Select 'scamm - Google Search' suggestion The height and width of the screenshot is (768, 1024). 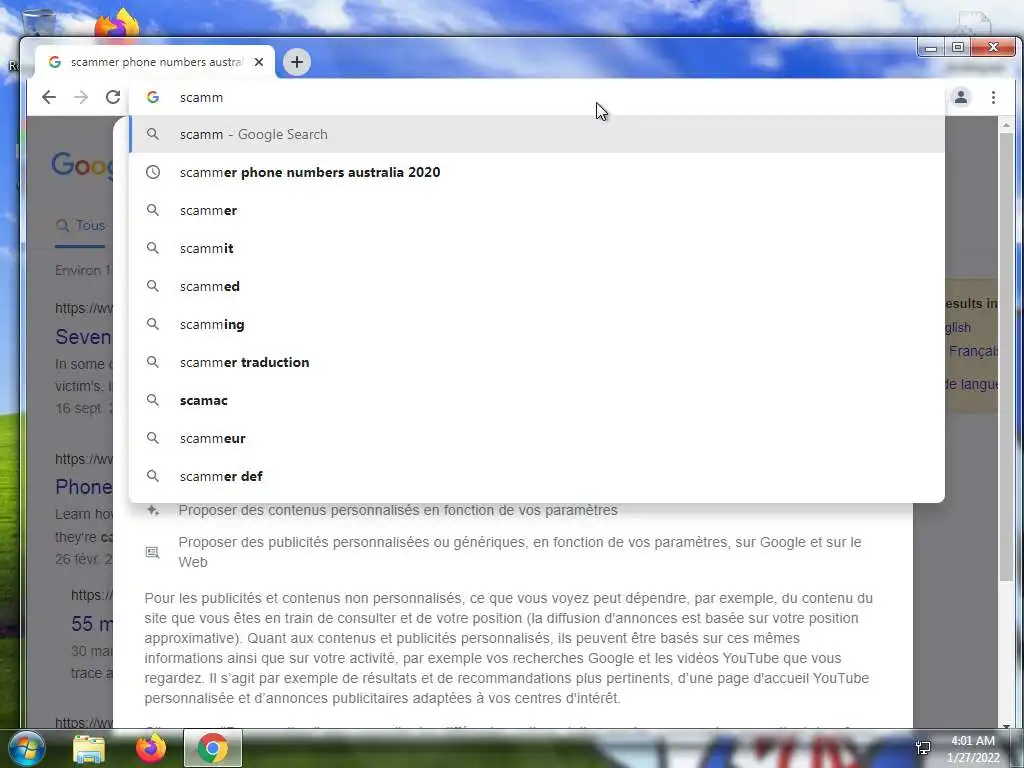click(537, 134)
